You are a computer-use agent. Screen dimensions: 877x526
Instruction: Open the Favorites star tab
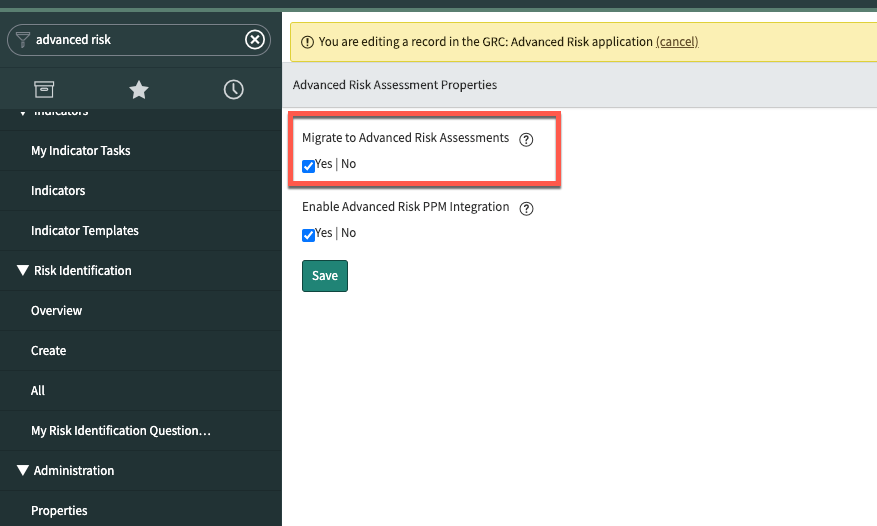pyautogui.click(x=139, y=90)
